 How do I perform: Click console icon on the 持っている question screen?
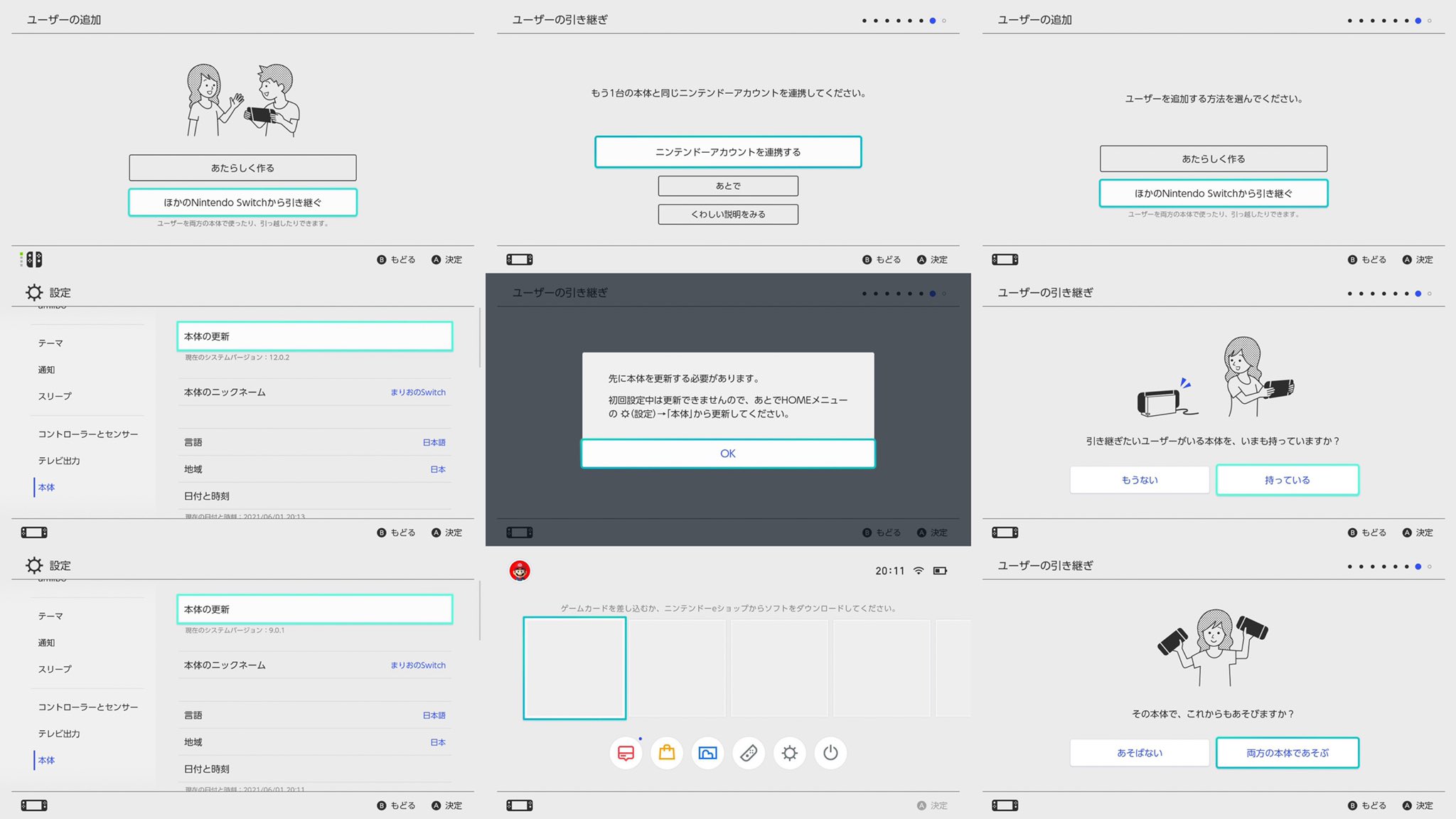pos(1005,532)
